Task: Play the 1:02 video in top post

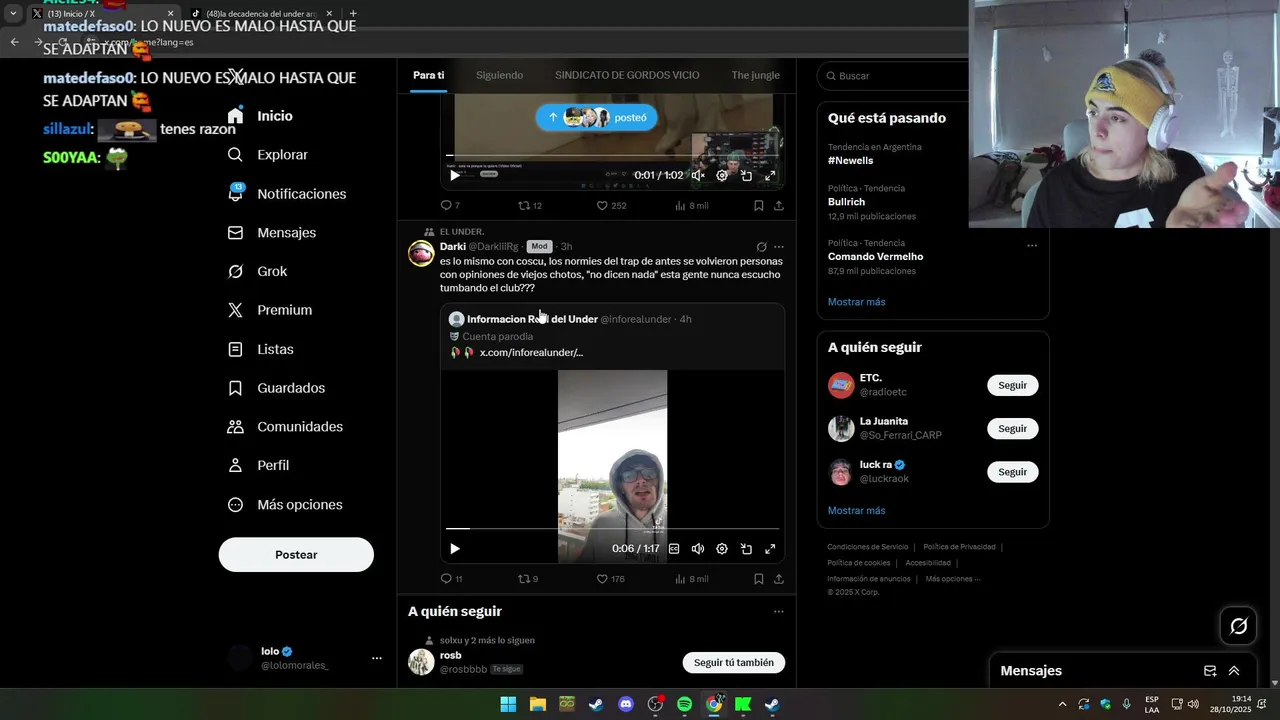Action: coord(455,175)
